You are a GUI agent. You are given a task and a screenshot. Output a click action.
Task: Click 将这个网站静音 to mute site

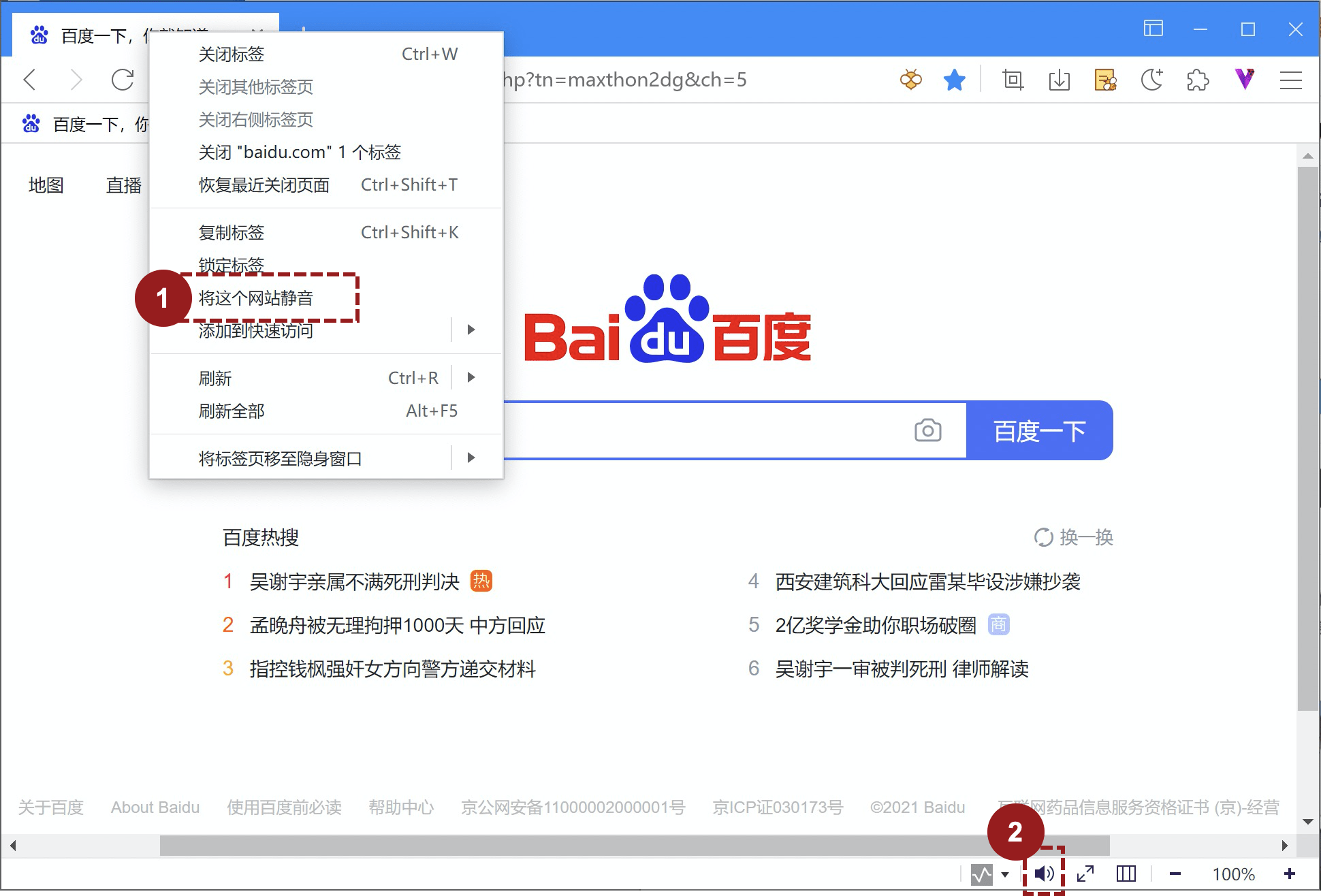tap(325, 298)
